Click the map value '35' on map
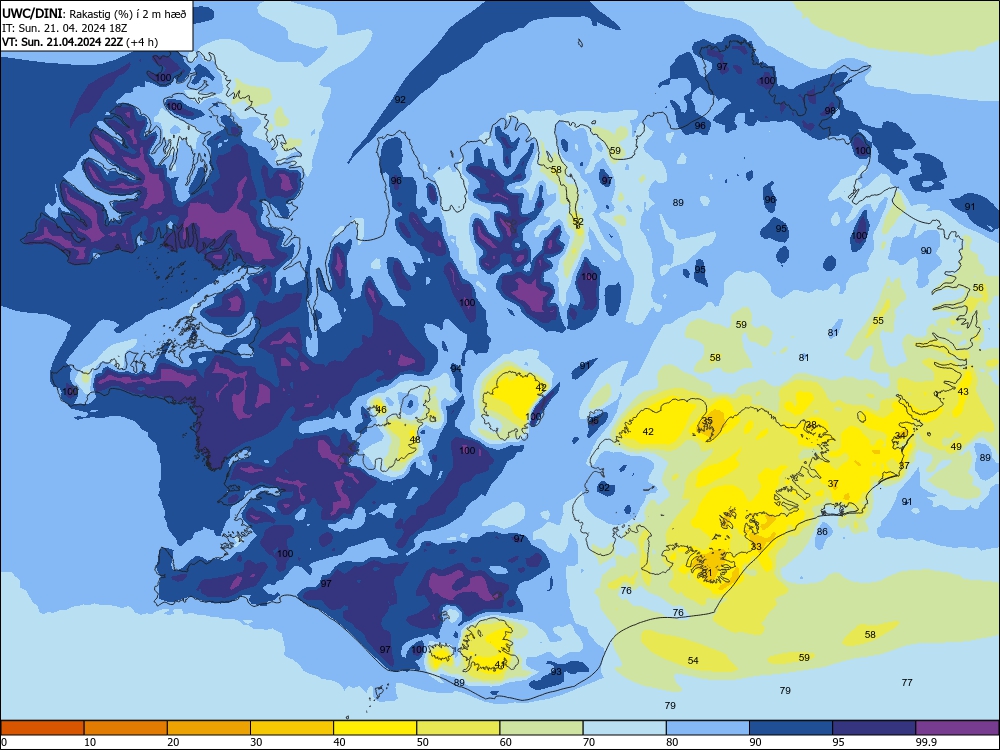Screen dimensions: 1000x750 pyautogui.click(x=707, y=421)
